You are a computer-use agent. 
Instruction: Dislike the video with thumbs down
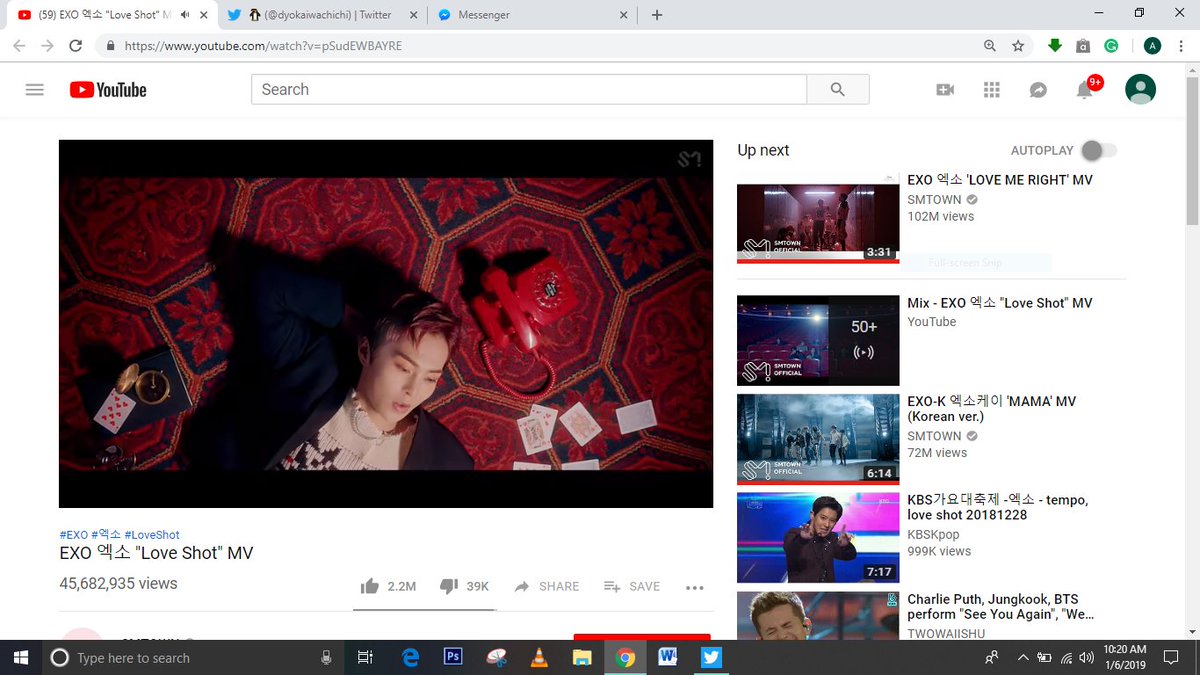[x=449, y=586]
